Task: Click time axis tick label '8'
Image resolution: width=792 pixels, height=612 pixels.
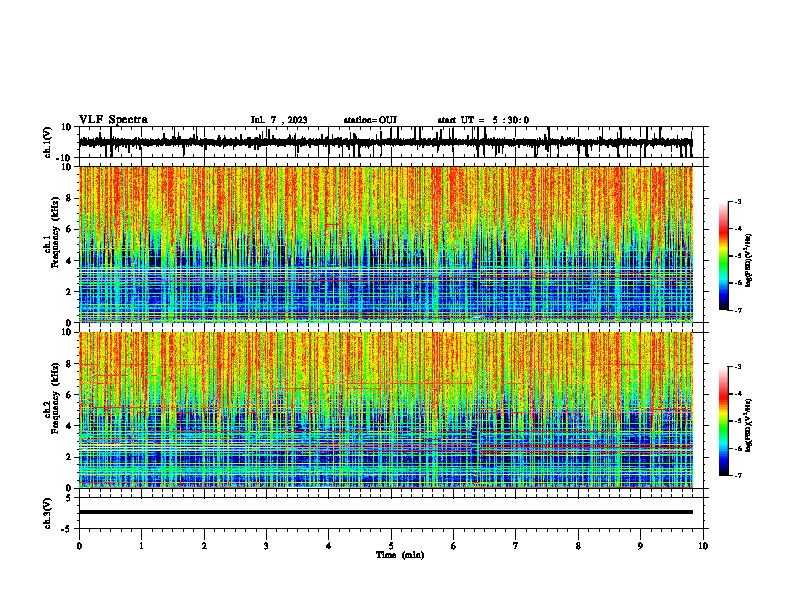Action: point(578,546)
